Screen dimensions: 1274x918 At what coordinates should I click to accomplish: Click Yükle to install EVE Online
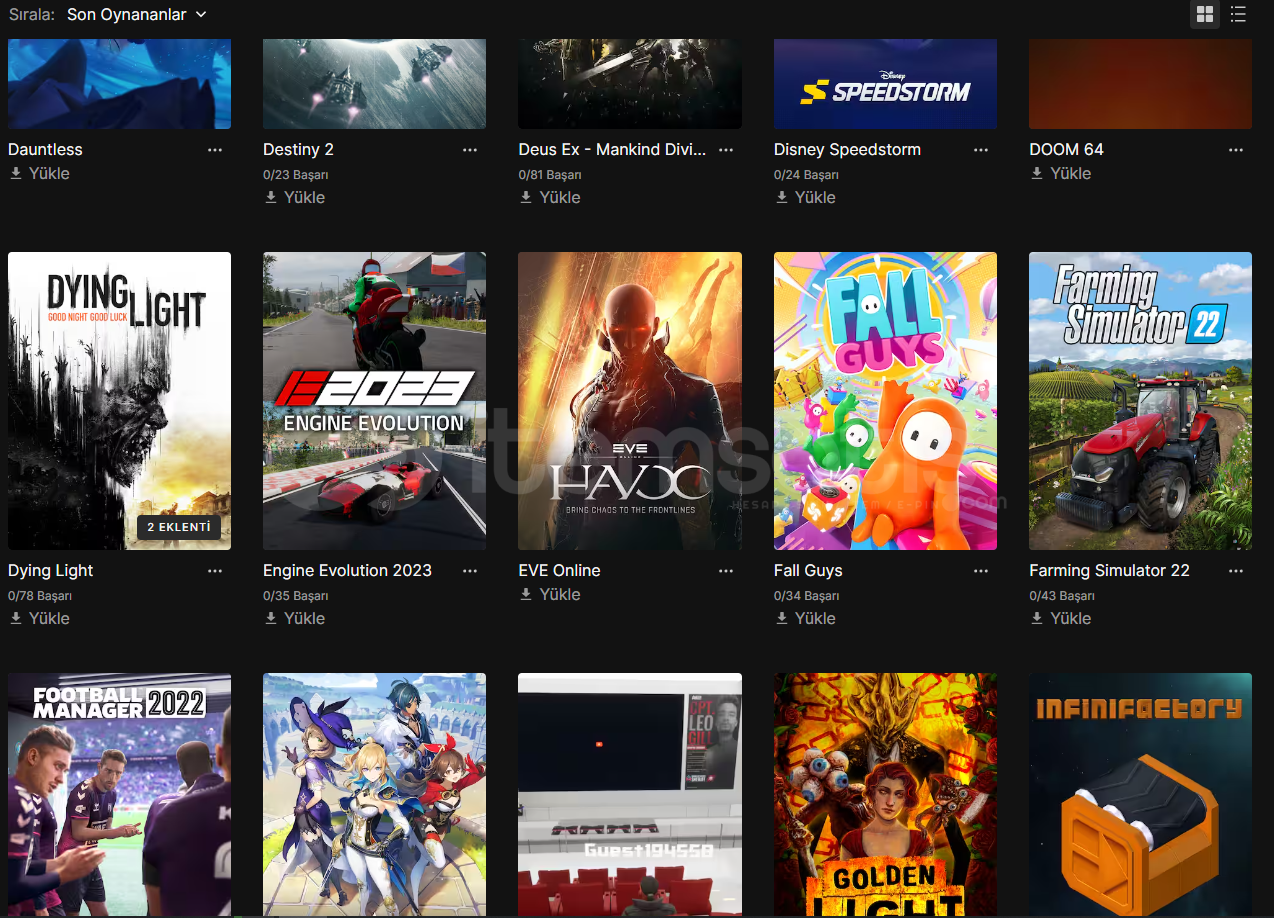(x=550, y=594)
